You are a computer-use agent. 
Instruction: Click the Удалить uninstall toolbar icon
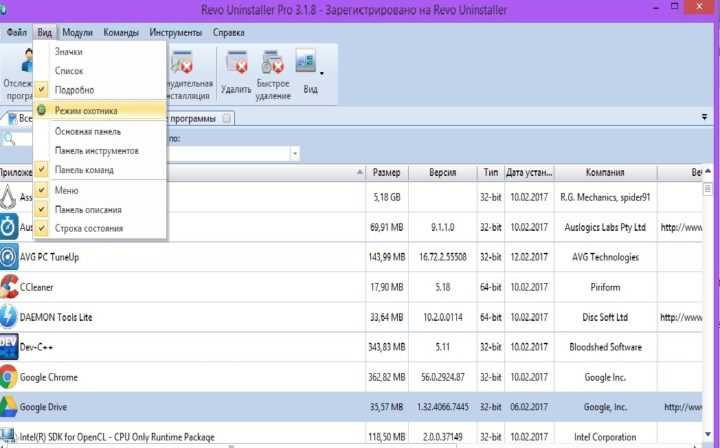pos(237,62)
